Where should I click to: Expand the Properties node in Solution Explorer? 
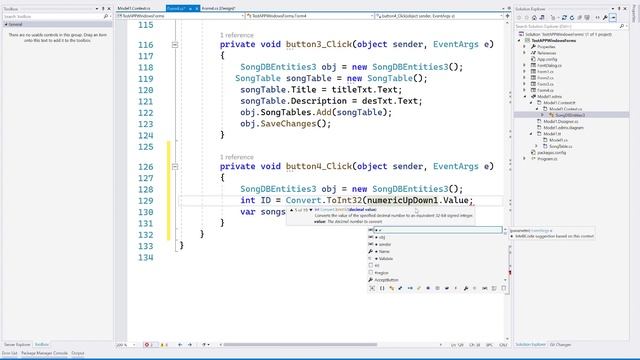[x=525, y=47]
